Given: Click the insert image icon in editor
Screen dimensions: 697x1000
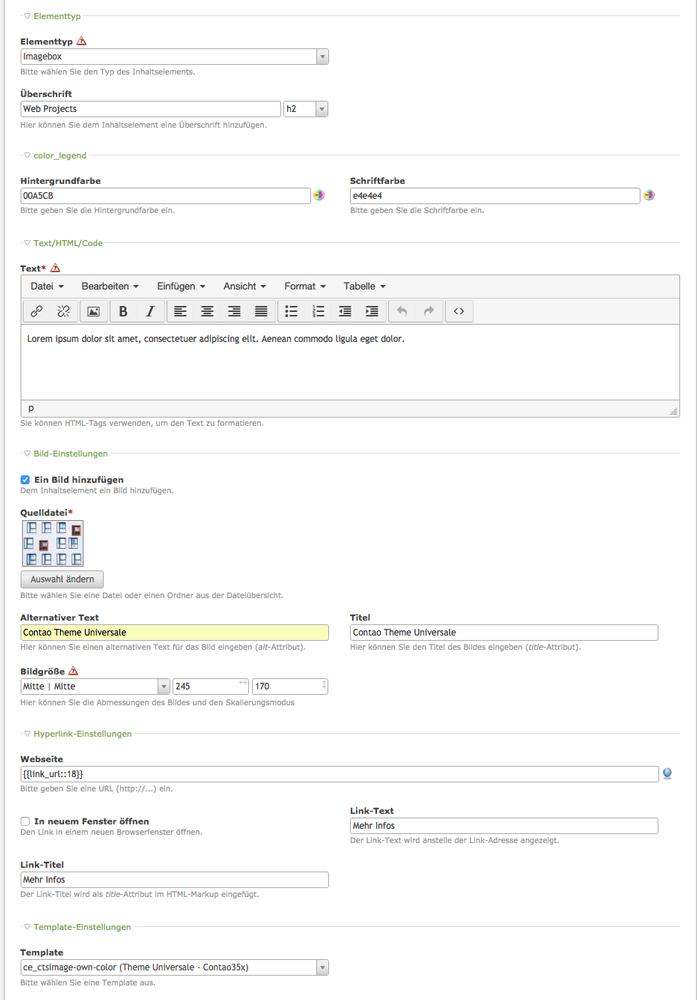Looking at the screenshot, I should (93, 311).
